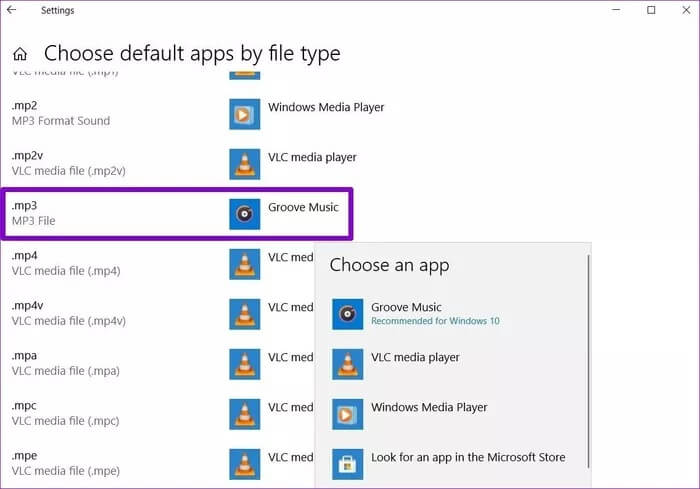Go back with the Settings back arrow
This screenshot has width=700, height=489.
[x=12, y=10]
